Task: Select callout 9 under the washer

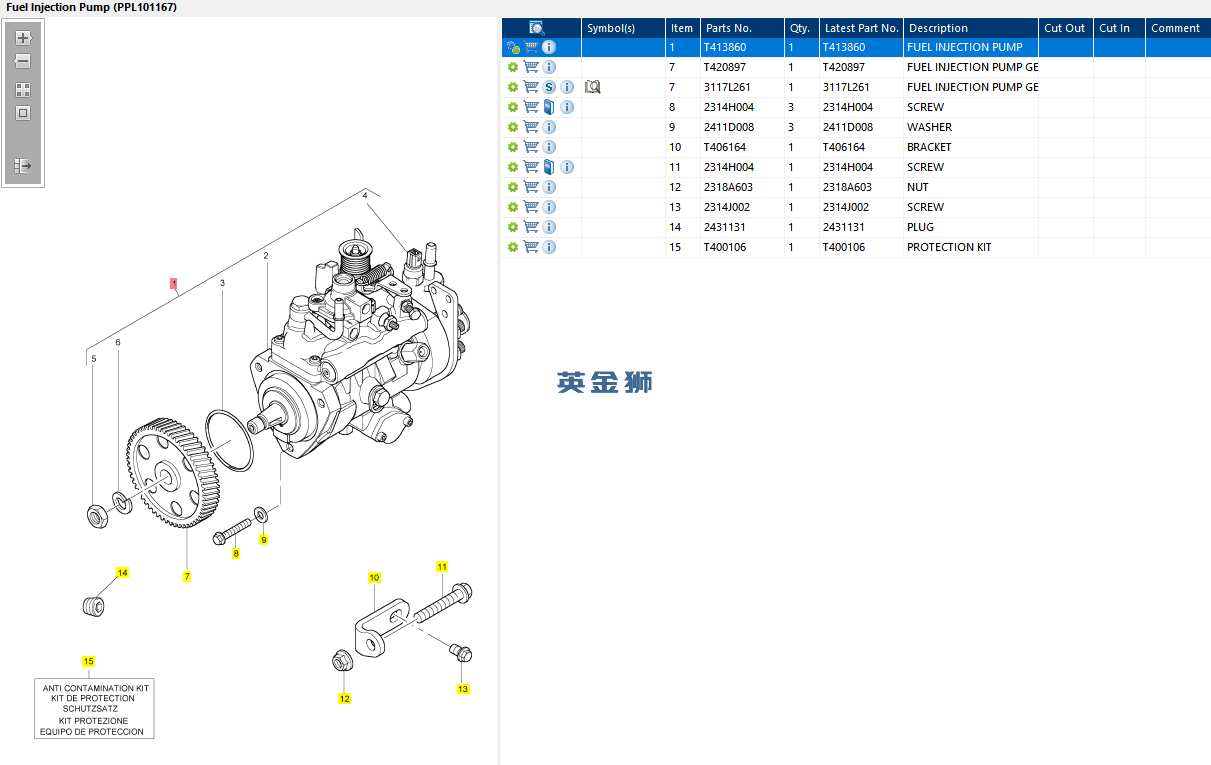Action: point(264,540)
